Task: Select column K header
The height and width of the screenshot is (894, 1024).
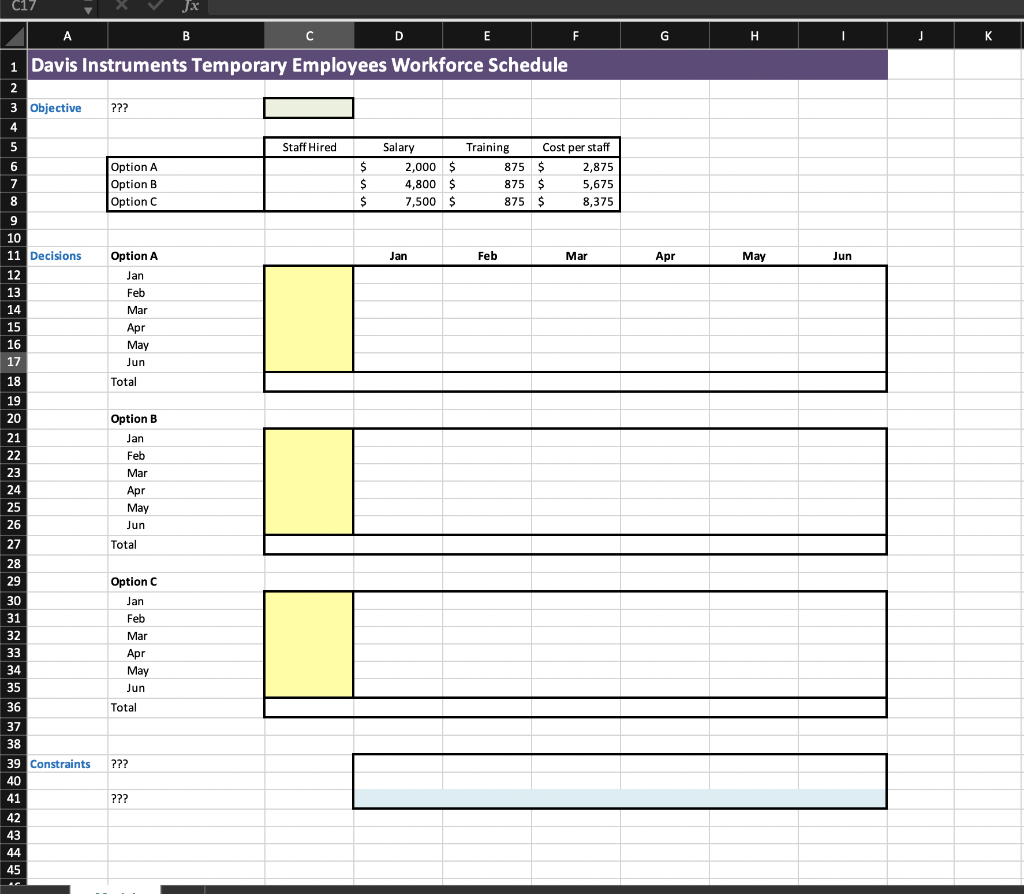Action: (x=989, y=36)
